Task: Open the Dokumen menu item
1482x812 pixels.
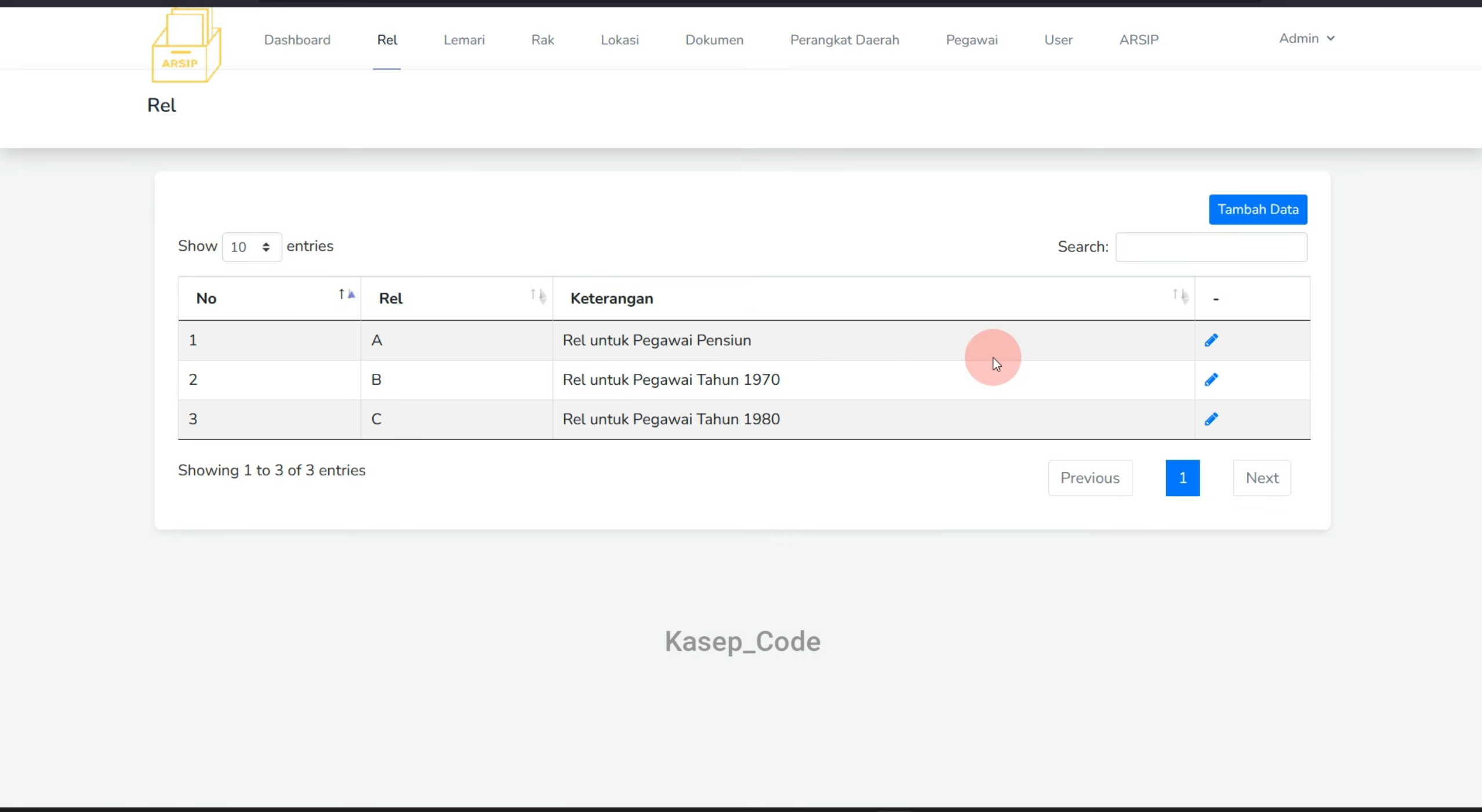Action: (714, 40)
